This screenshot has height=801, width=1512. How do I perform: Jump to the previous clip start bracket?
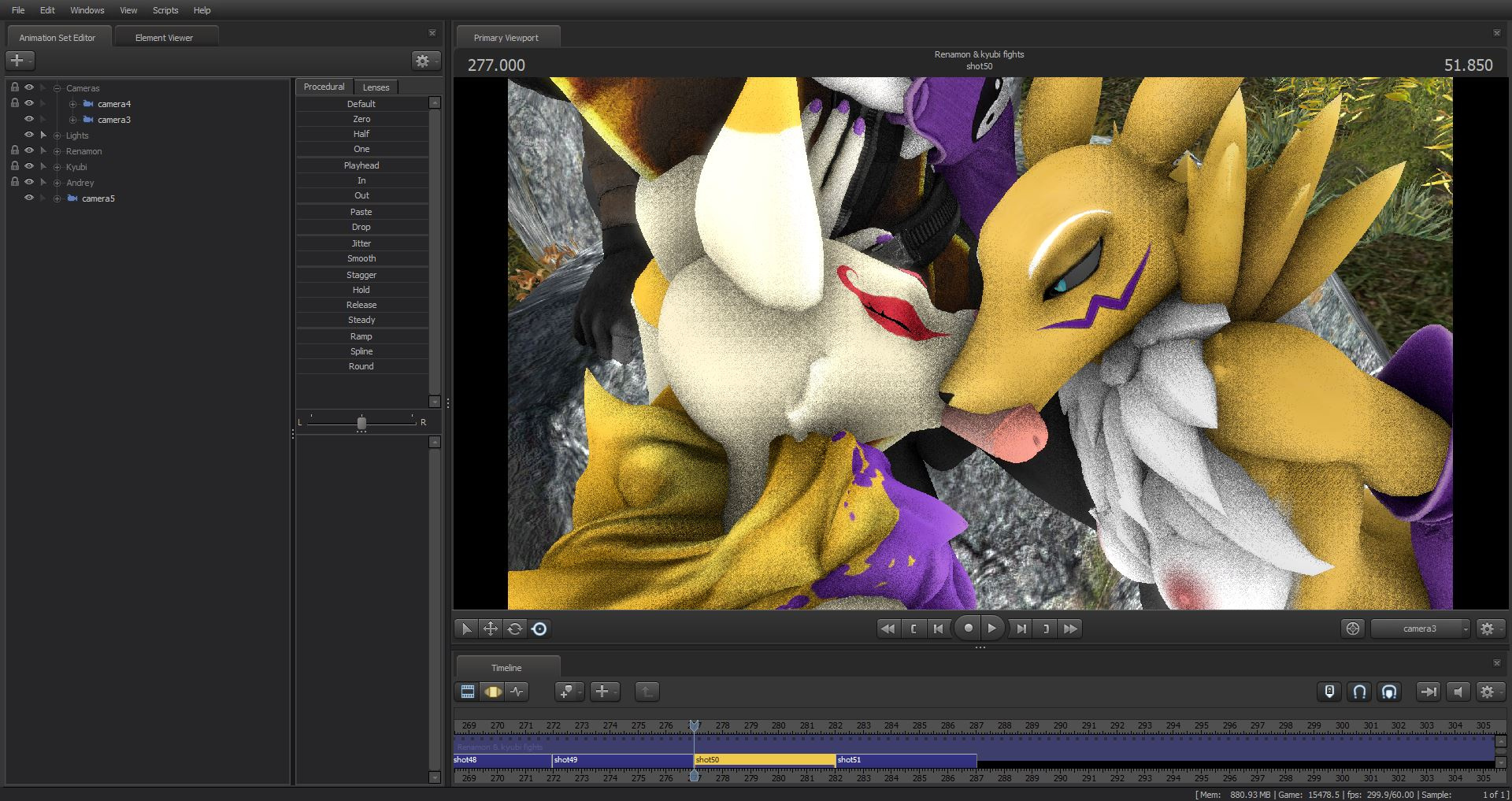point(913,629)
